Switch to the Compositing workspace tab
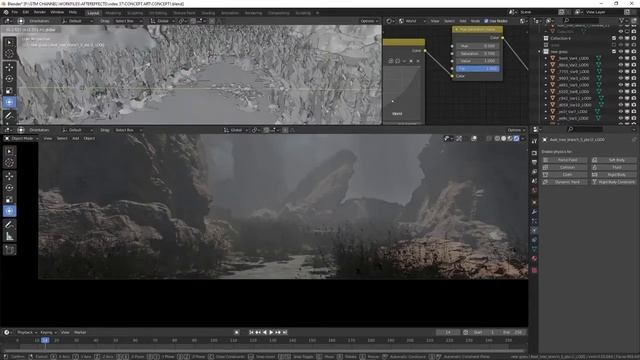 279,13
